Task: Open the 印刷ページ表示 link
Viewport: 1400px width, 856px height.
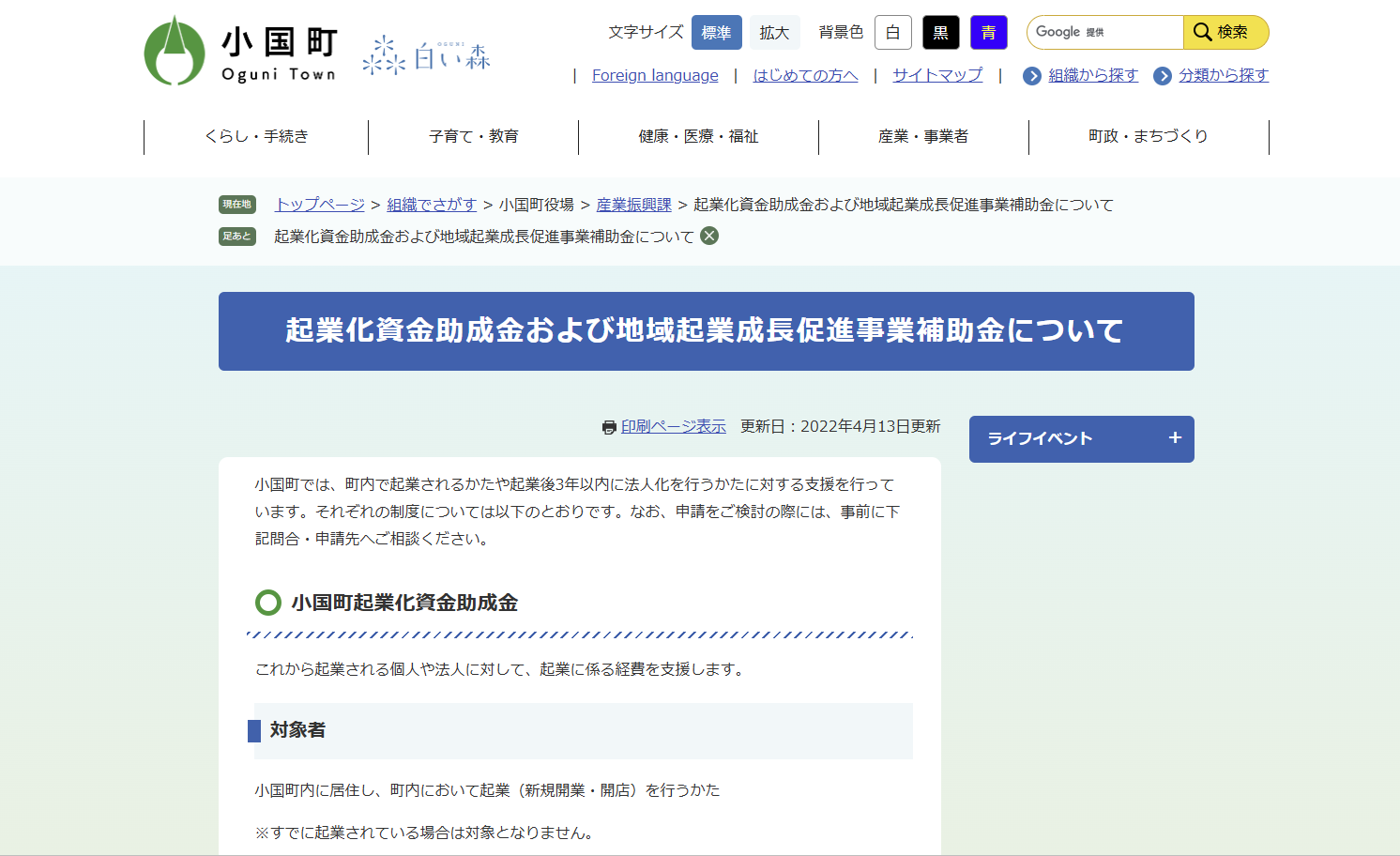Action: coord(674,426)
